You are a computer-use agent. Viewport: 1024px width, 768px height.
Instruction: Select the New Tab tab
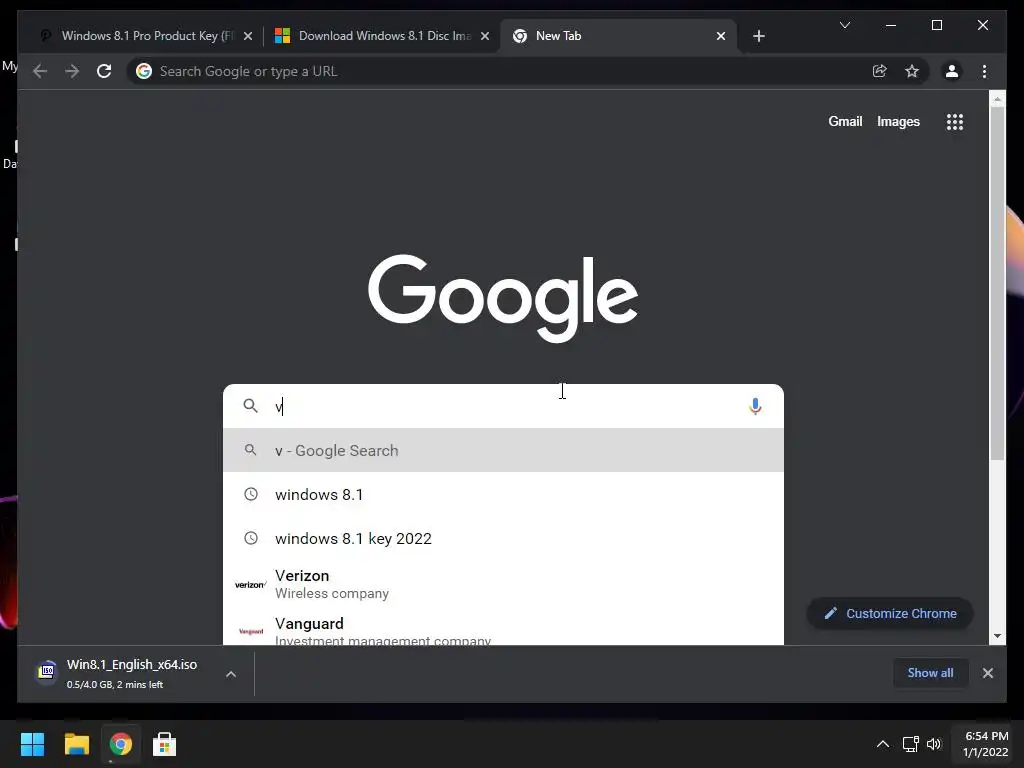coord(618,36)
